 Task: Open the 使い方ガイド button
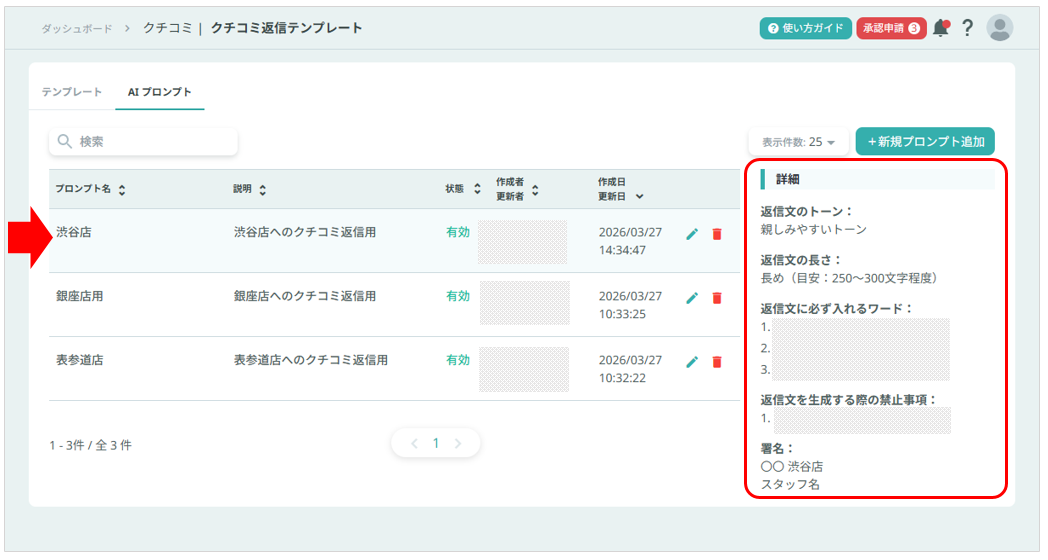pyautogui.click(x=805, y=28)
